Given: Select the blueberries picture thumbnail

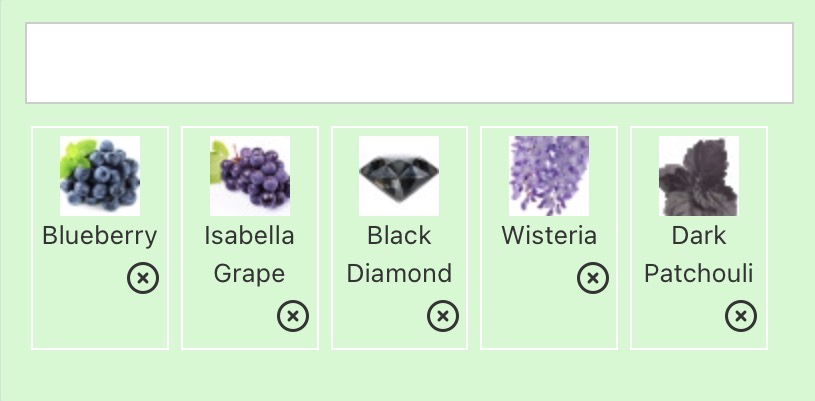Looking at the screenshot, I should pyautogui.click(x=100, y=176).
